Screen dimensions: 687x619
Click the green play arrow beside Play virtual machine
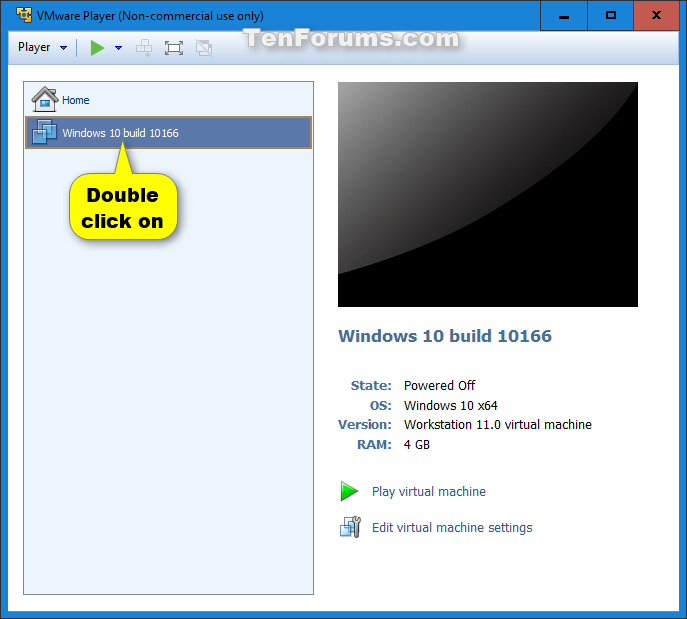point(350,491)
